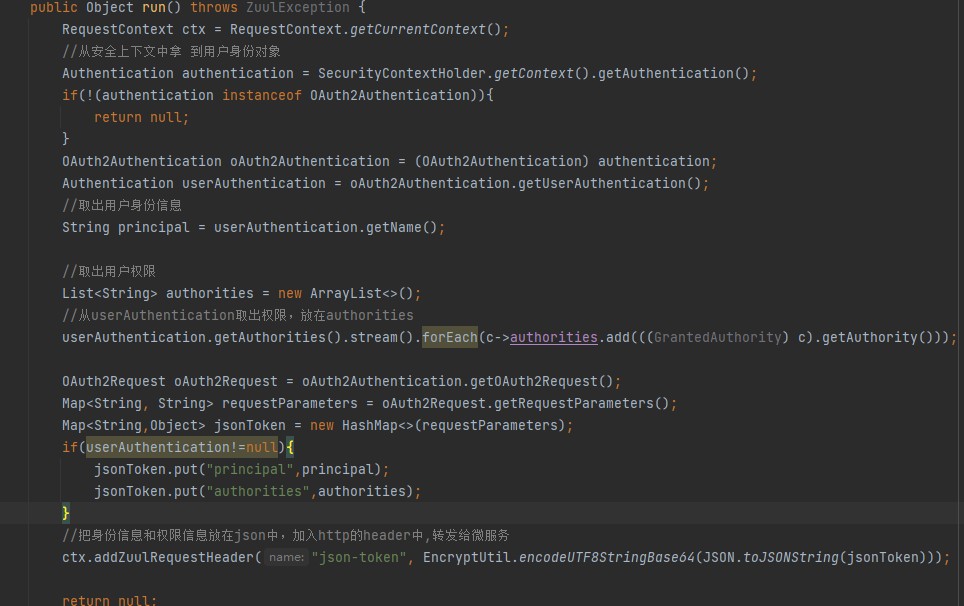Viewport: 964px width, 606px height.
Task: Click the instanceof keyword
Action: click(262, 95)
